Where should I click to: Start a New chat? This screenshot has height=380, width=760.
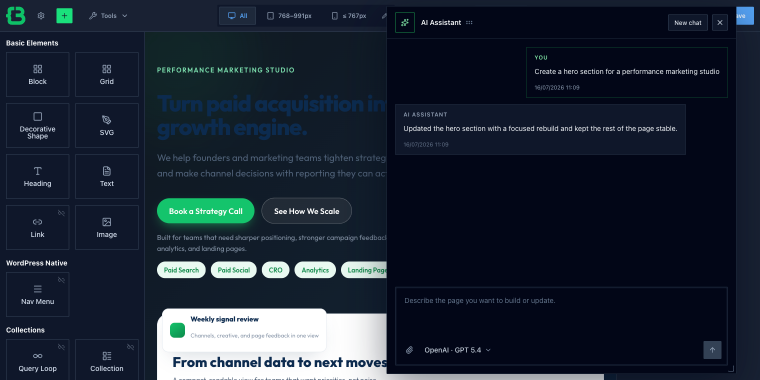[x=688, y=23]
